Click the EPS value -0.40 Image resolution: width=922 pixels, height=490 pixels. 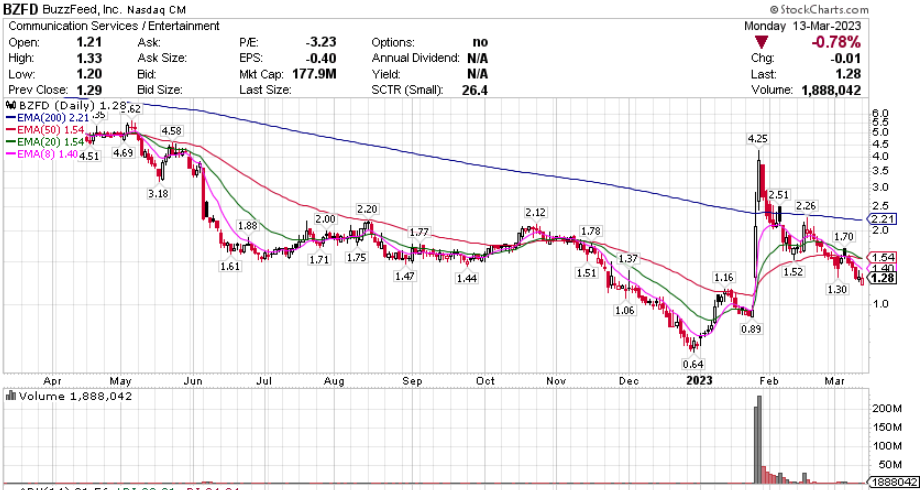321,58
